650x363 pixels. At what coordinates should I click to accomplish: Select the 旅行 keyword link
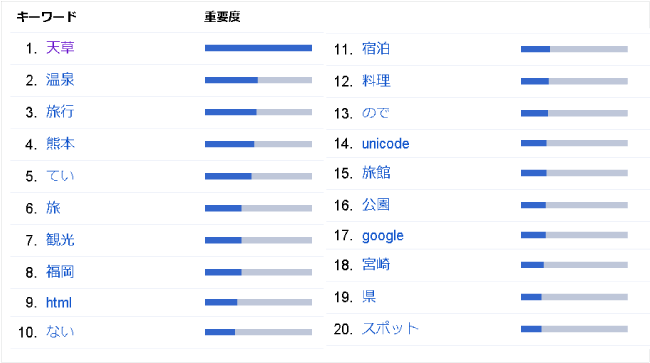point(60,112)
